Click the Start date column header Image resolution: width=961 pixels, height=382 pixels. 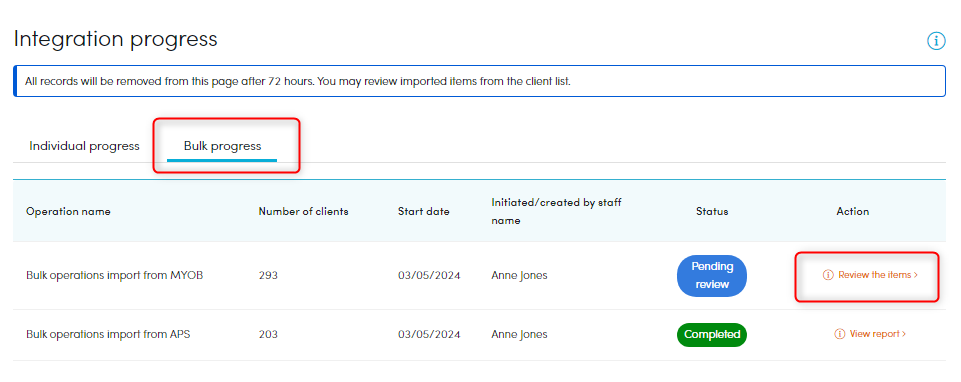tap(424, 211)
